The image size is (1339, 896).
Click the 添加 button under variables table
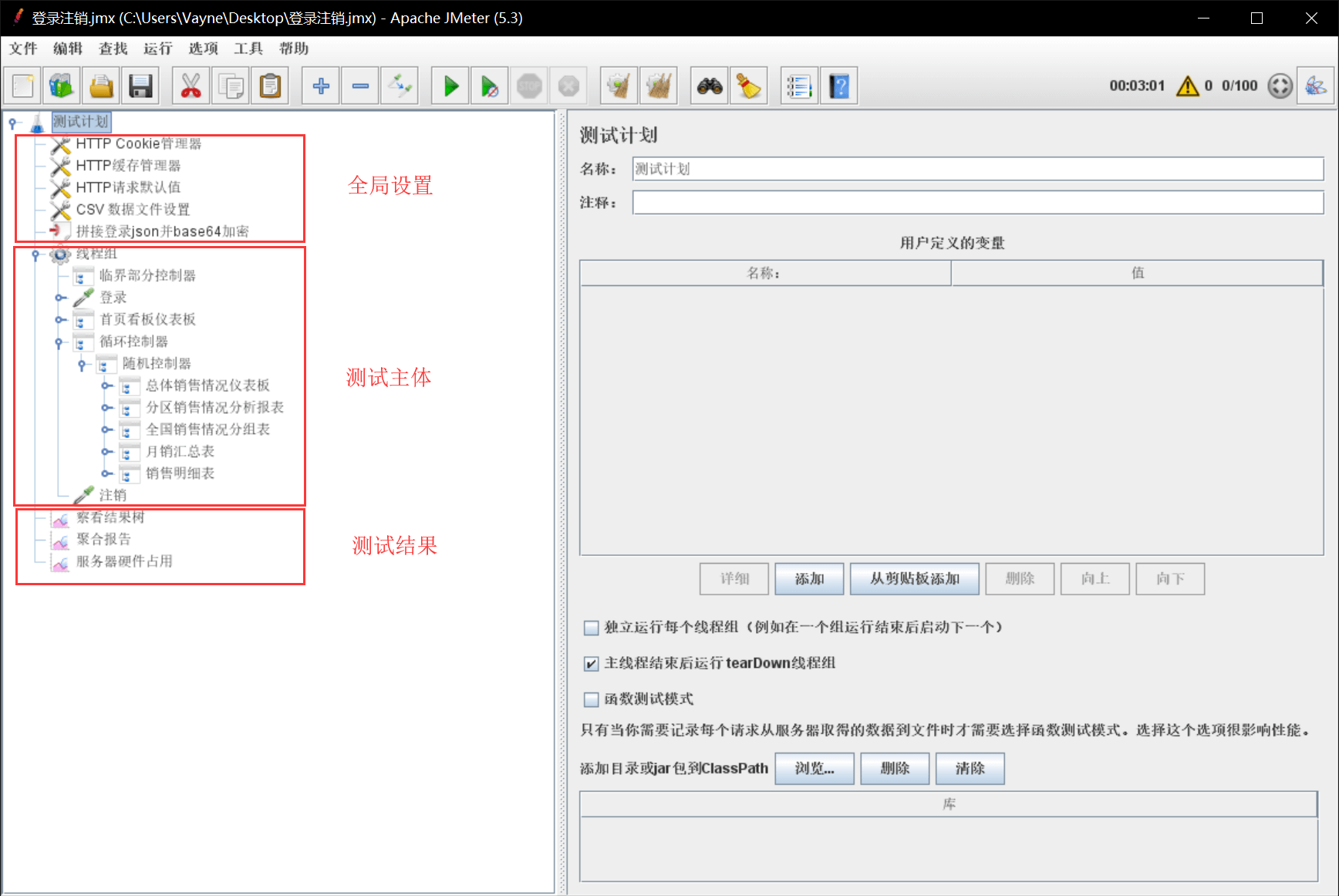pyautogui.click(x=809, y=579)
